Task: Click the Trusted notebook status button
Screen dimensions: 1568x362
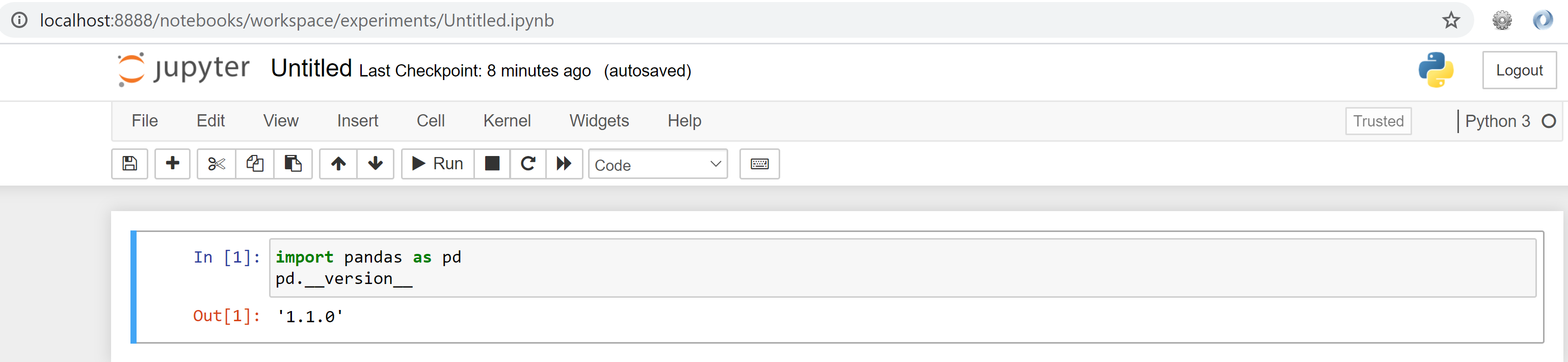Action: click(1378, 121)
